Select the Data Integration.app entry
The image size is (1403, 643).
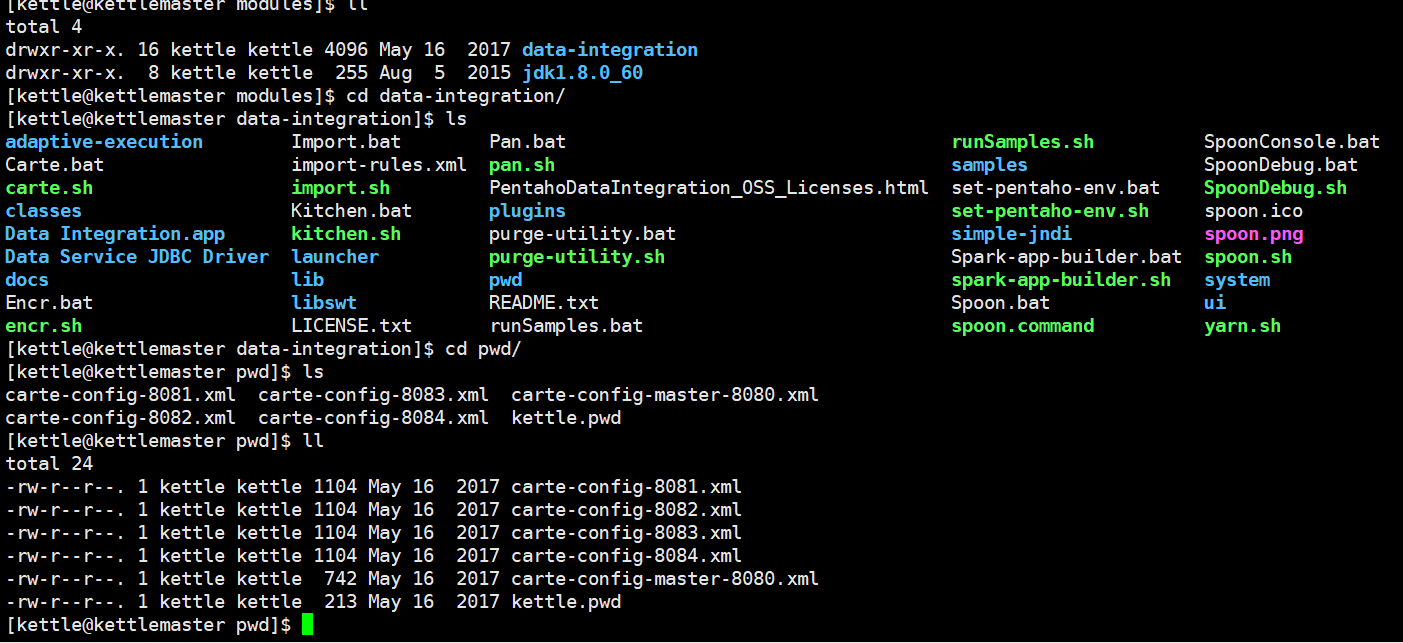[x=115, y=234]
